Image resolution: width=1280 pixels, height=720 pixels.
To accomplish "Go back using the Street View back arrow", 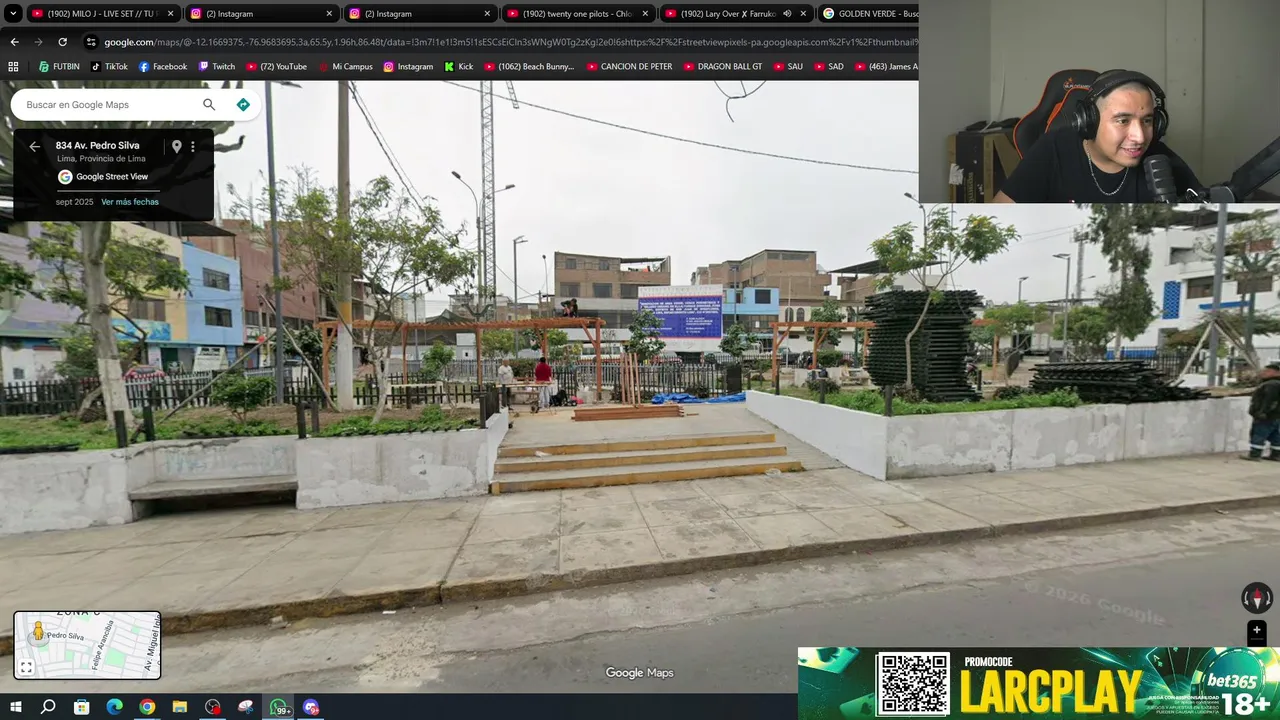I will pos(34,146).
